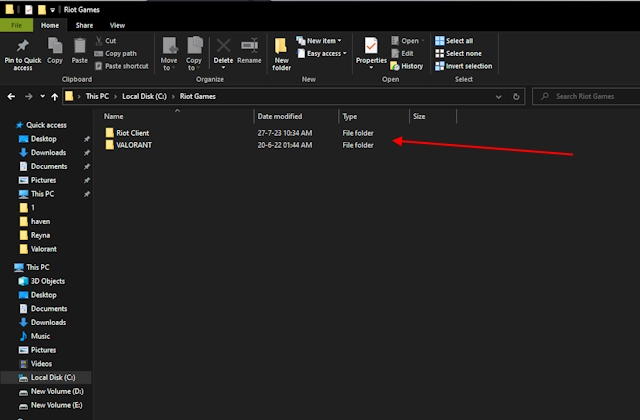640x420 pixels.
Task: Open the Easy access dropdown
Action: (x=322, y=53)
